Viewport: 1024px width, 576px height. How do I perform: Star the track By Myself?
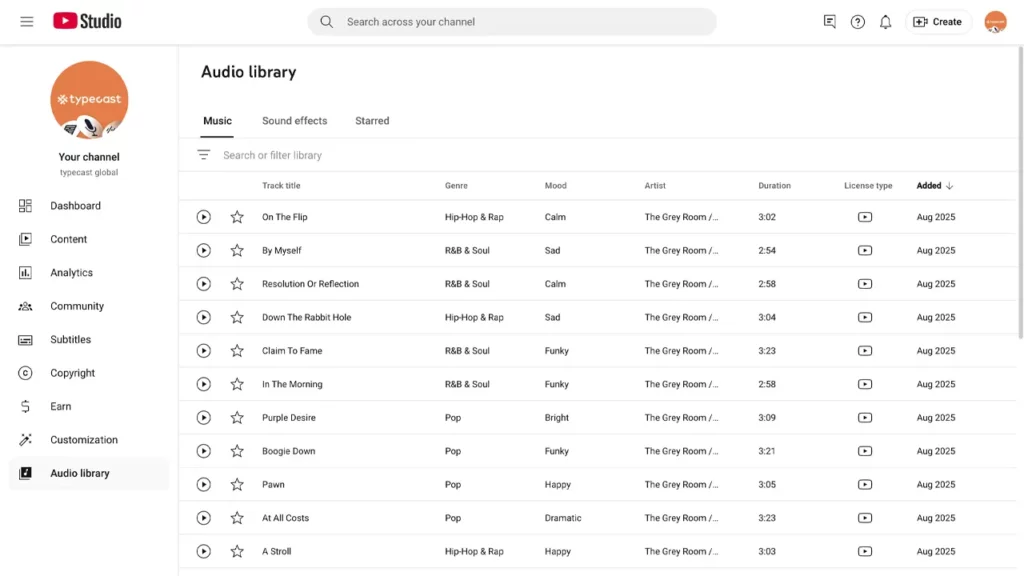coord(237,250)
